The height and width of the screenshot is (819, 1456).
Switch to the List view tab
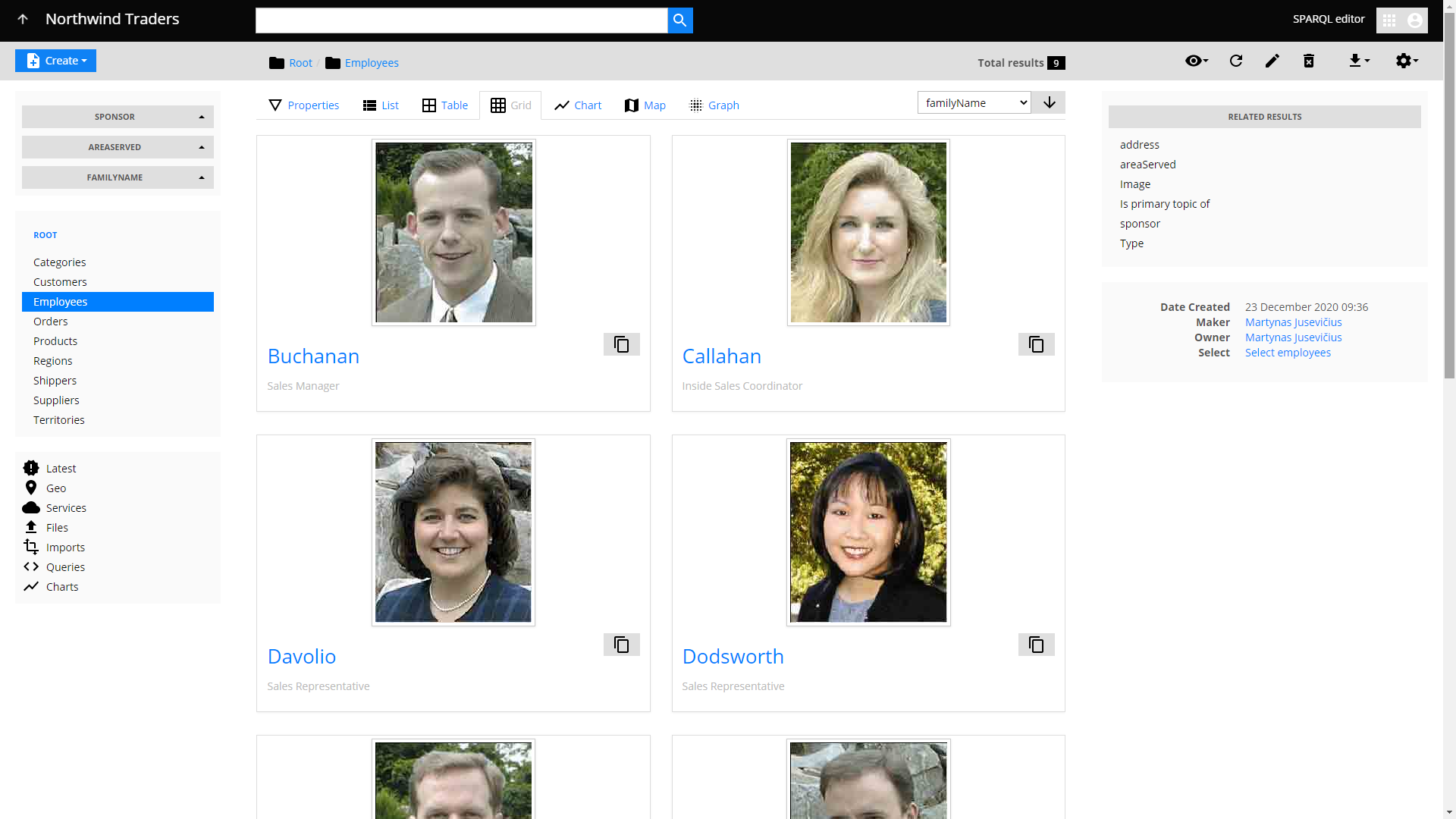point(381,105)
